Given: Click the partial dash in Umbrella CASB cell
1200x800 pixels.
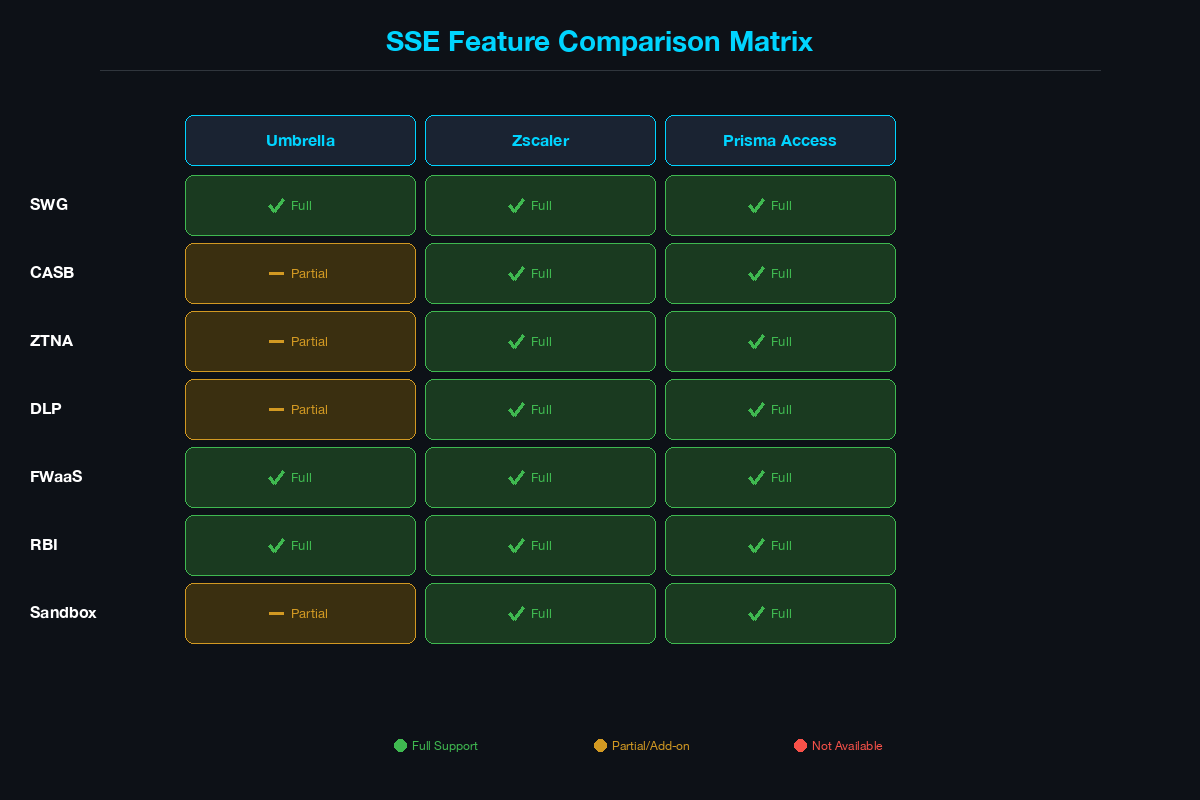Looking at the screenshot, I should tap(277, 273).
